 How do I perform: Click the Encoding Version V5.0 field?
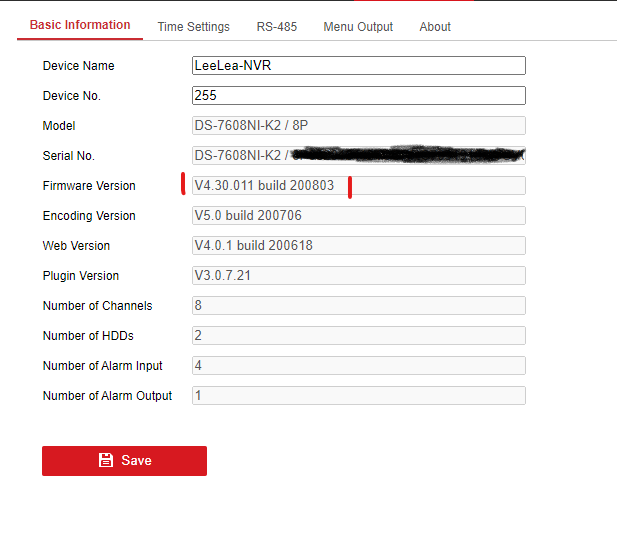[358, 216]
